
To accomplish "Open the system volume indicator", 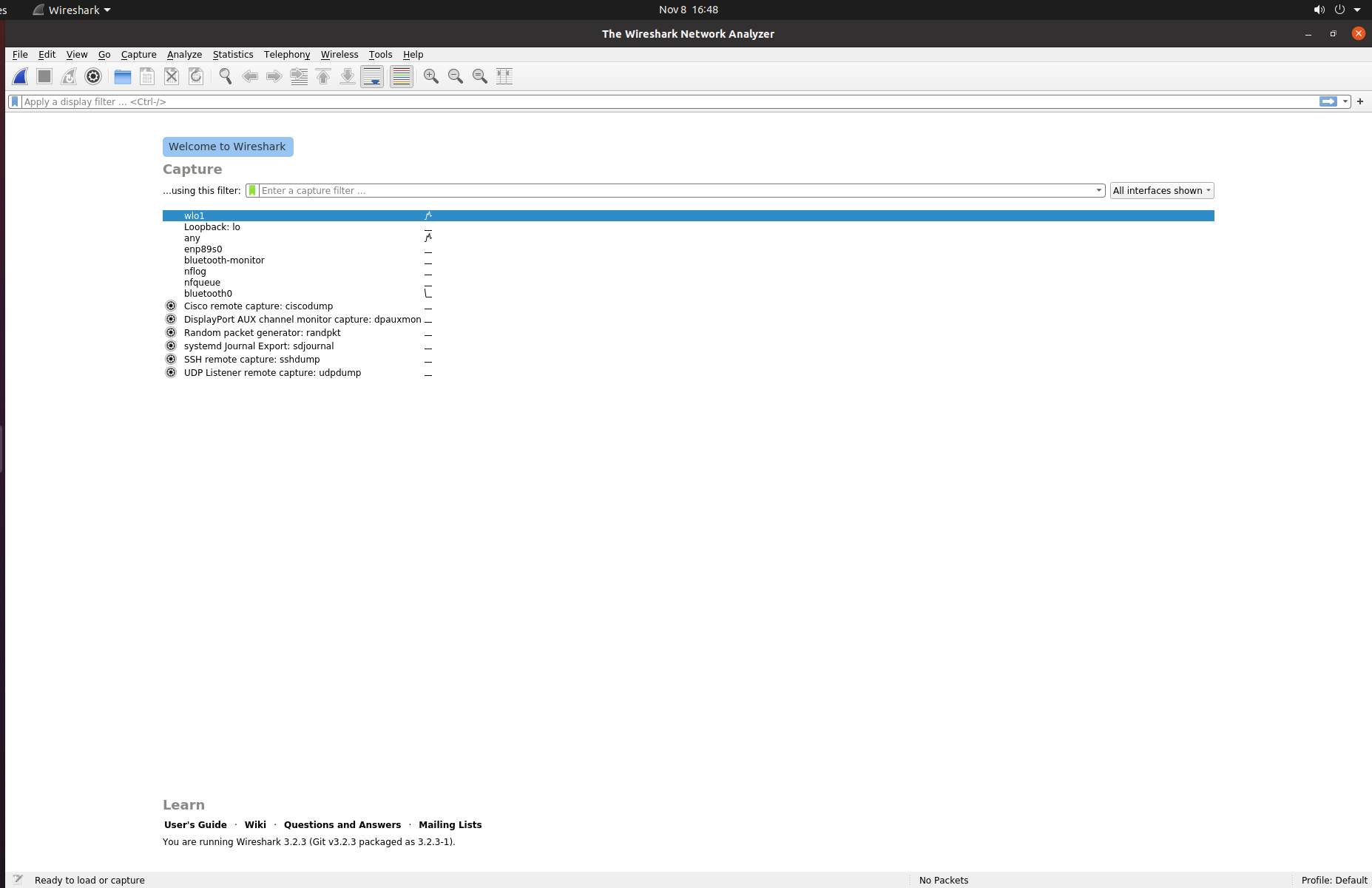I will pyautogui.click(x=1319, y=10).
